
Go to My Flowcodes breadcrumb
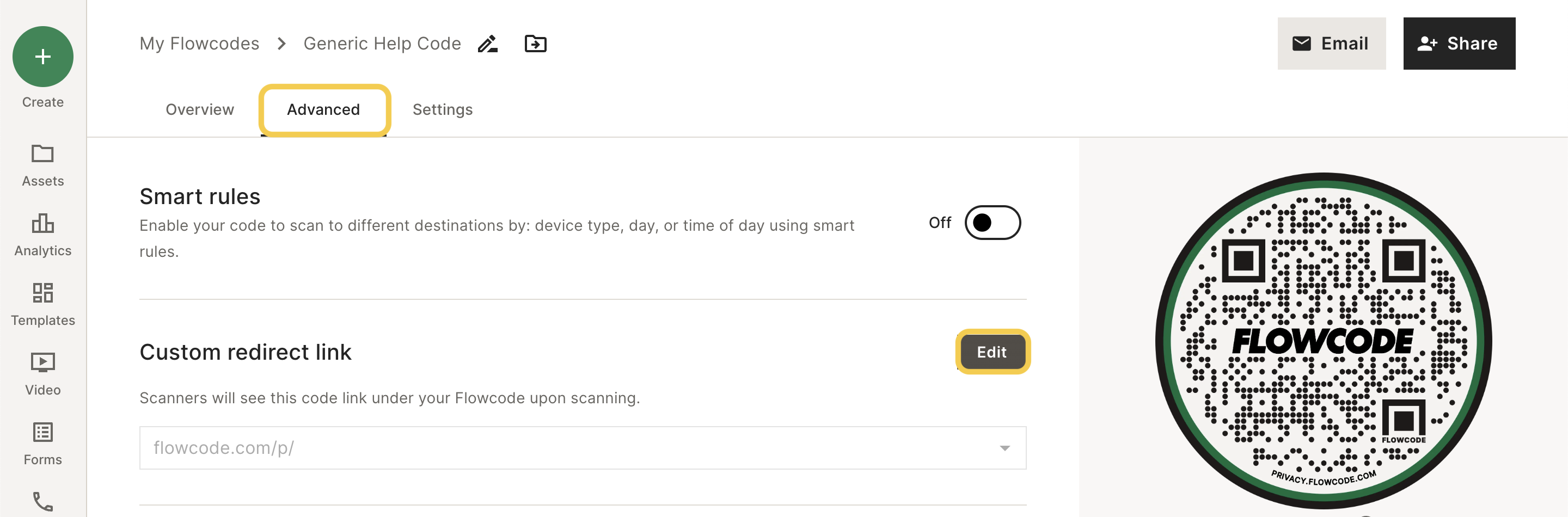pyautogui.click(x=199, y=44)
